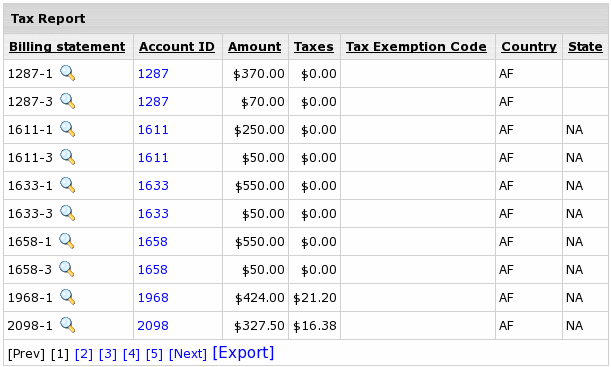Inspect statement 1611-3 via magnifier icon
The width and height of the screenshot is (611, 367).
pos(67,157)
